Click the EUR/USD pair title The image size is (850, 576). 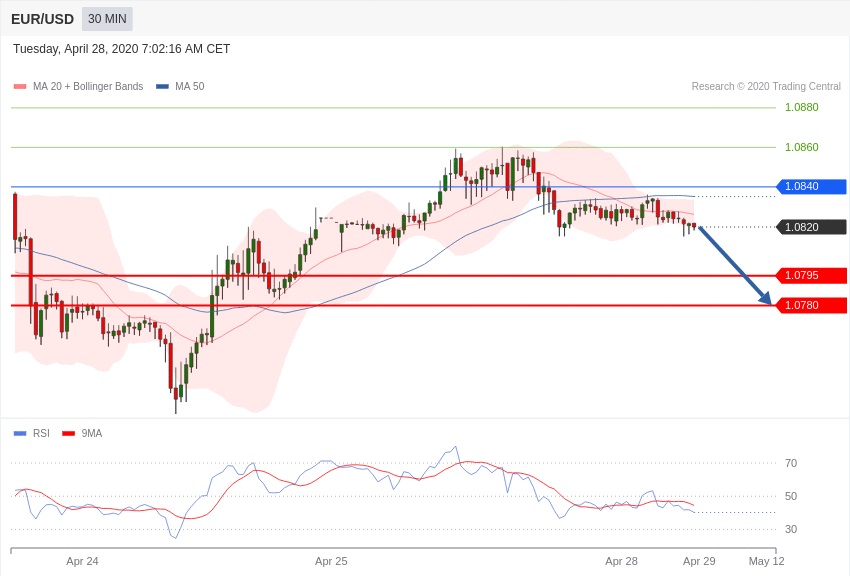pyautogui.click(x=42, y=20)
